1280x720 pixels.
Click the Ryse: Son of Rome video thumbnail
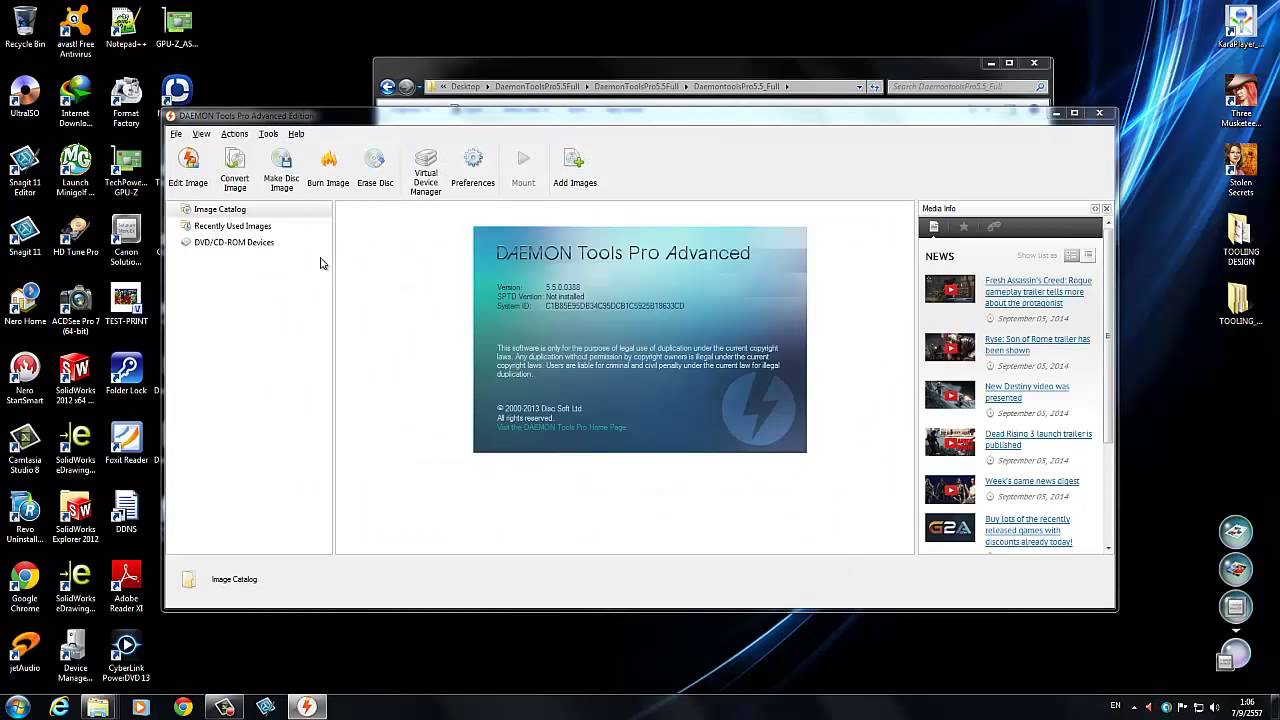pos(949,347)
